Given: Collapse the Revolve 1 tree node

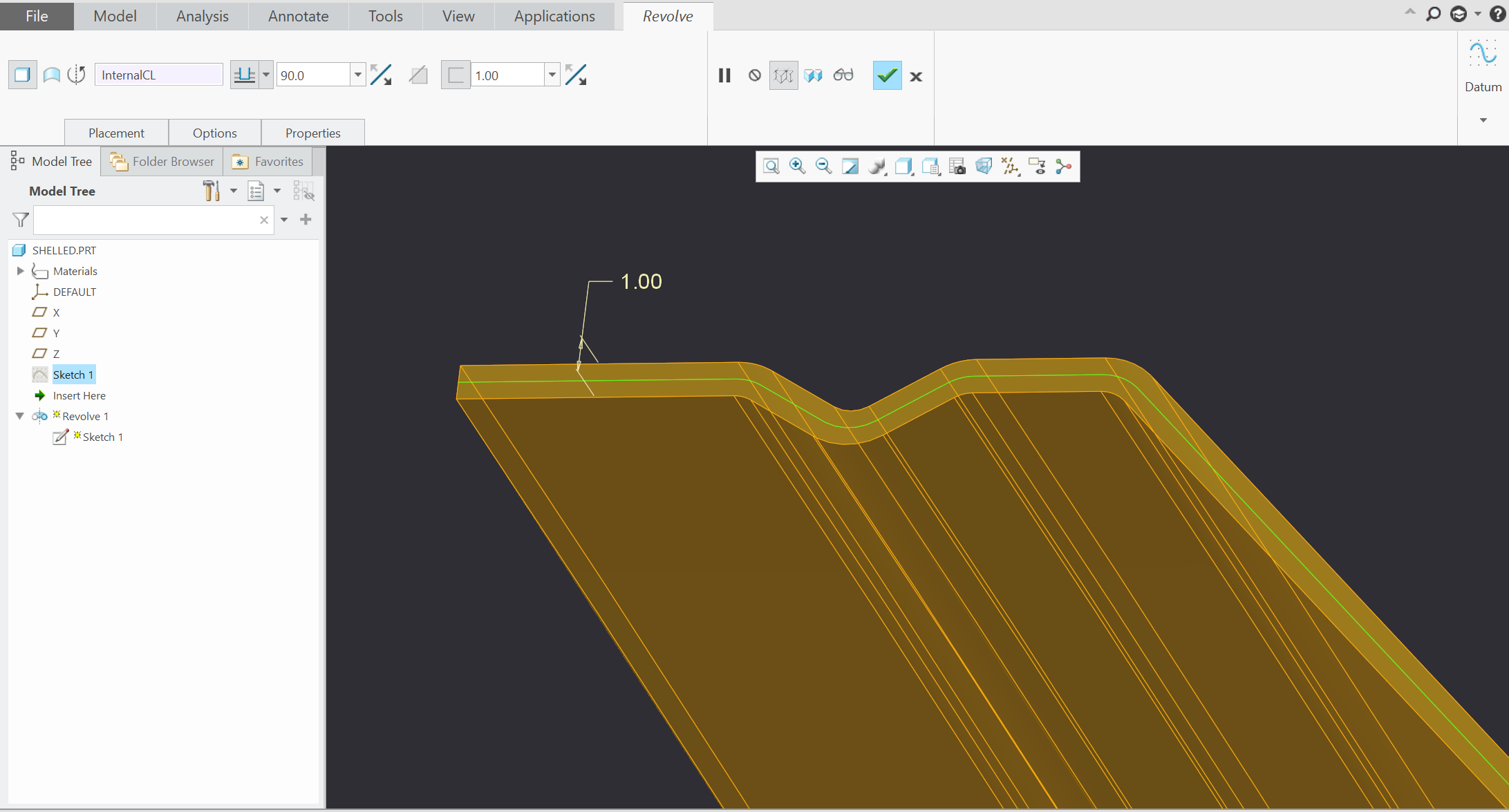Looking at the screenshot, I should point(20,416).
